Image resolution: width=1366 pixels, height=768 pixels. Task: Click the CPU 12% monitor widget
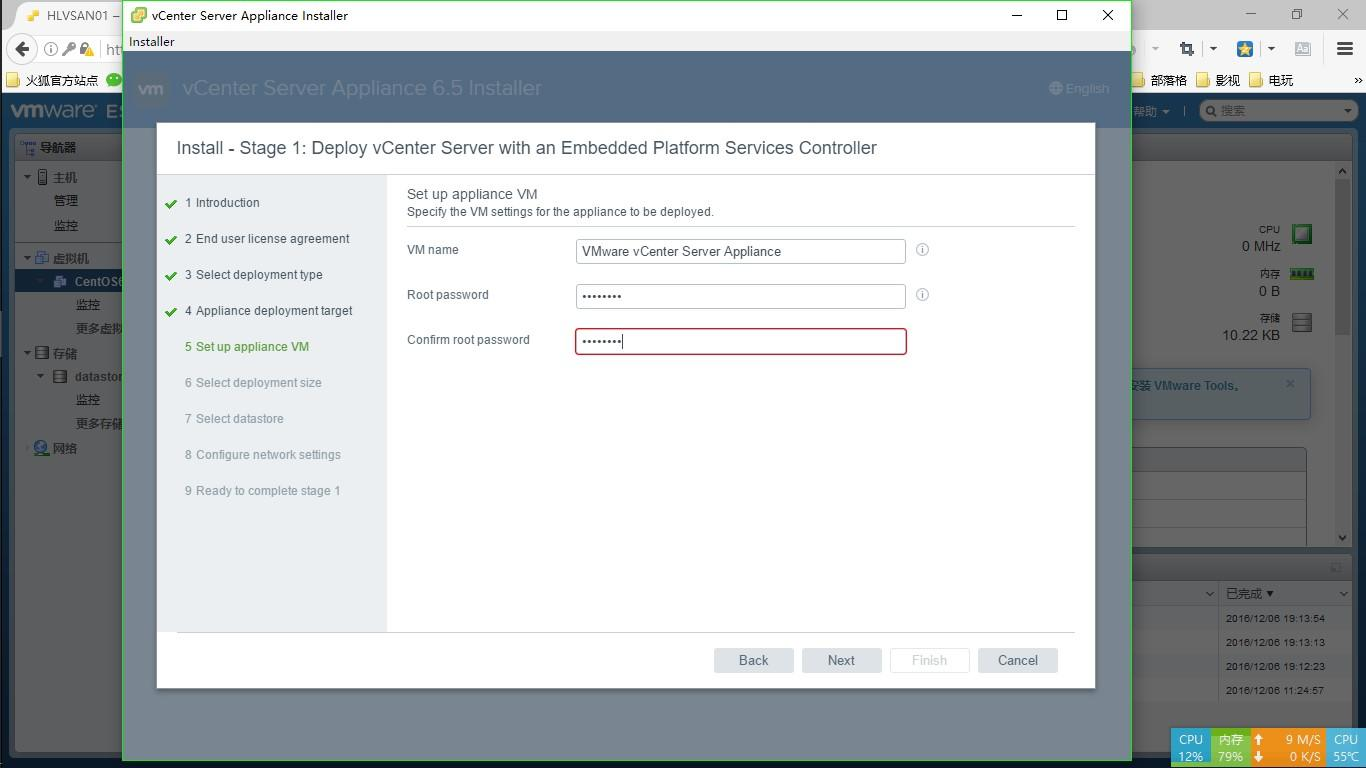click(1190, 748)
